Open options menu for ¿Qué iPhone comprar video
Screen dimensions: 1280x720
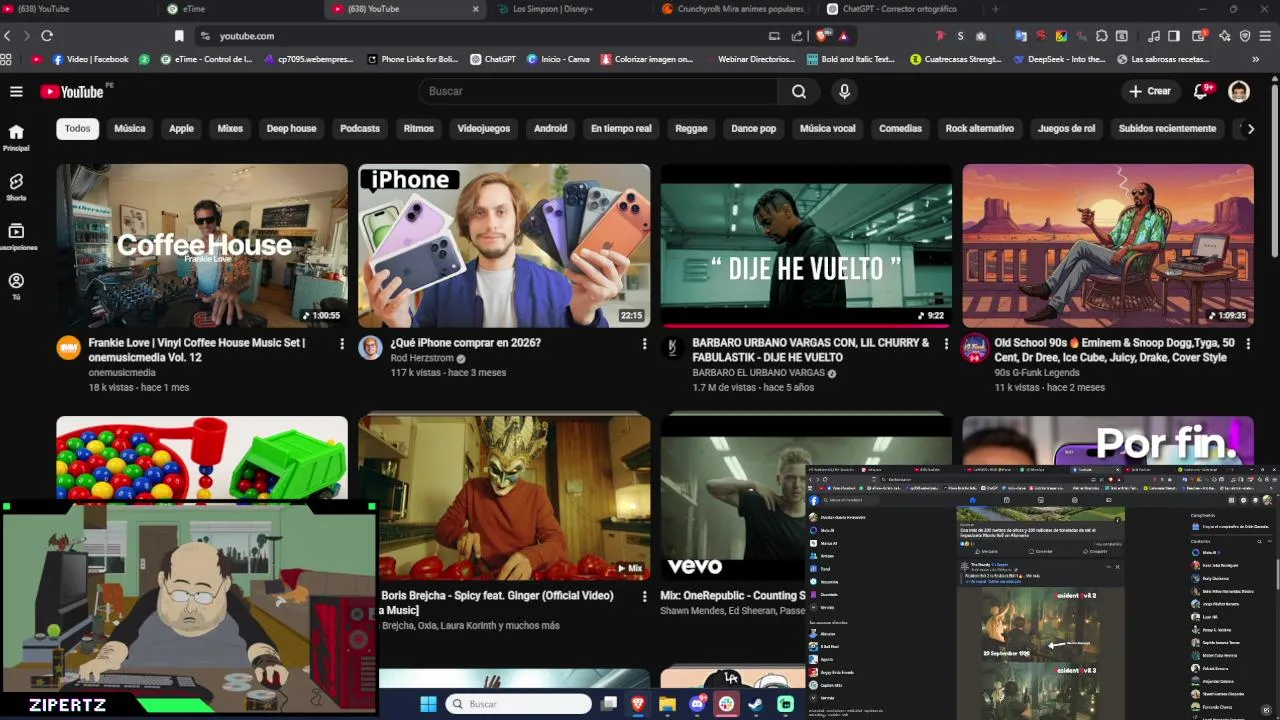644,344
